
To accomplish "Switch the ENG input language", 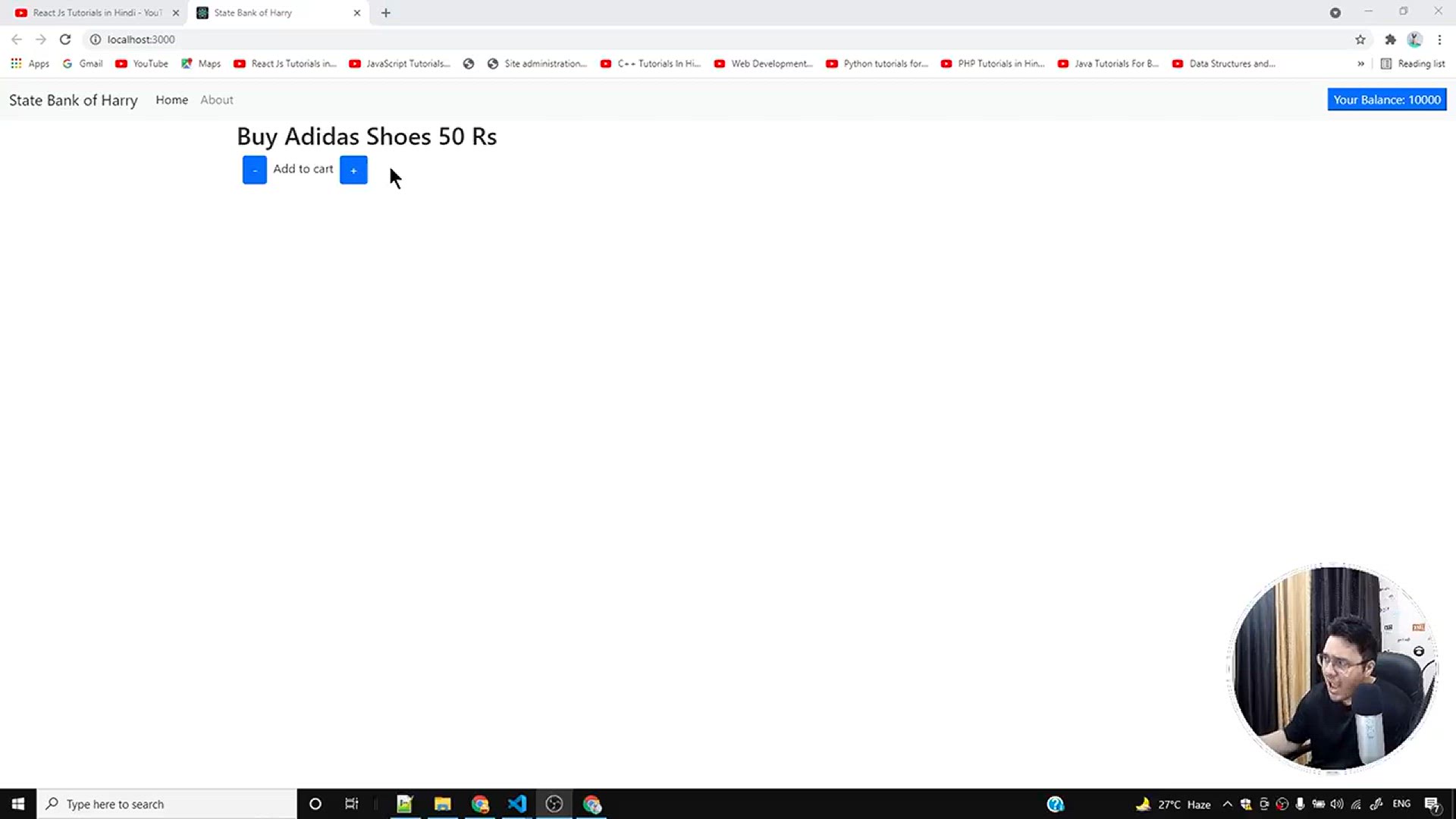I will click(1401, 804).
